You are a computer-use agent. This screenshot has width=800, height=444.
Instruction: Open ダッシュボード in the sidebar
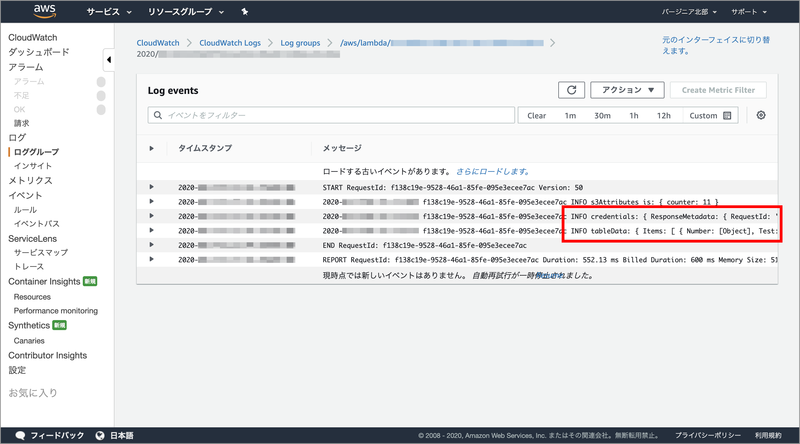point(39,52)
